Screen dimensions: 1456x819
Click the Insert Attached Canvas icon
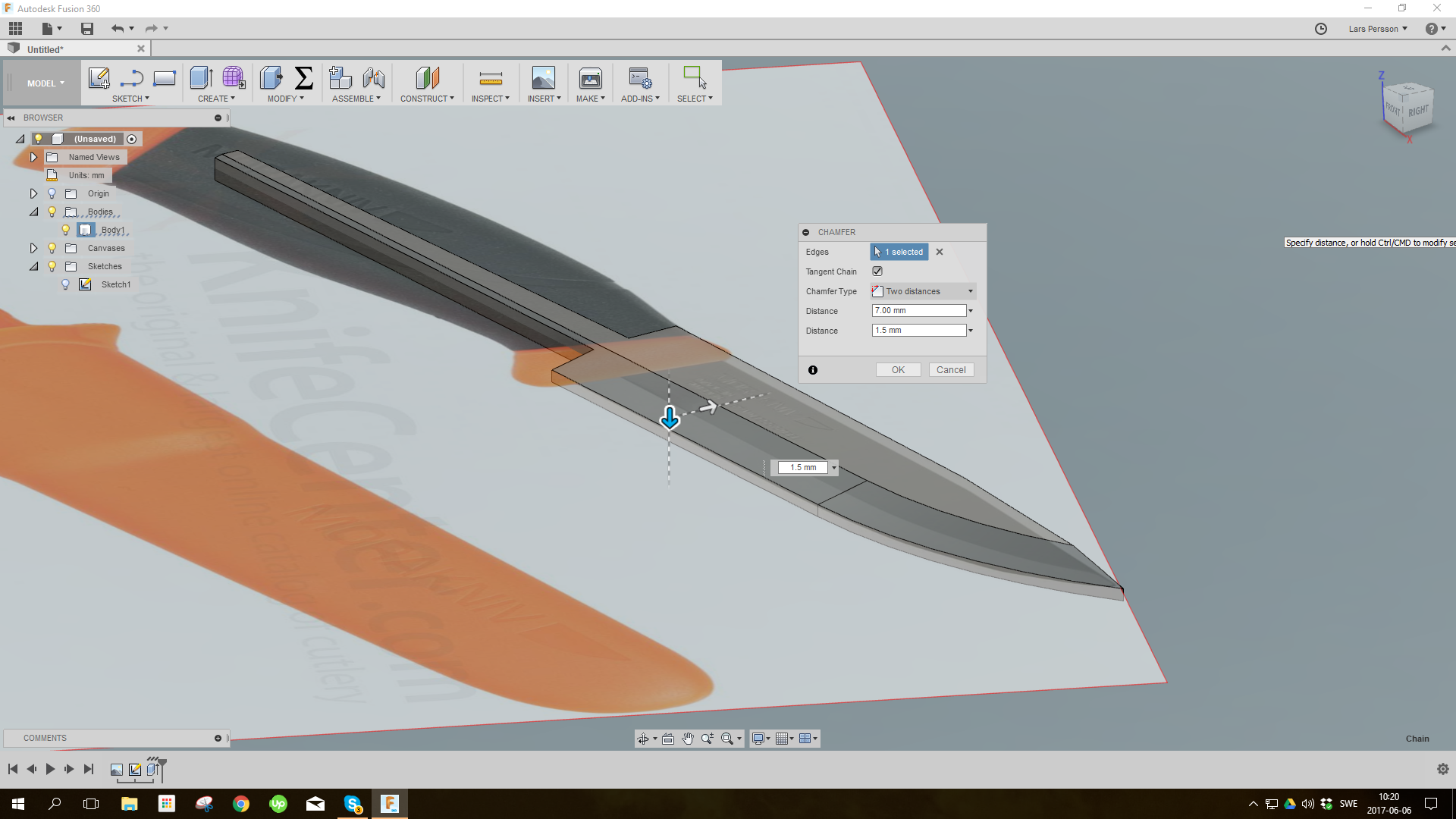click(543, 77)
